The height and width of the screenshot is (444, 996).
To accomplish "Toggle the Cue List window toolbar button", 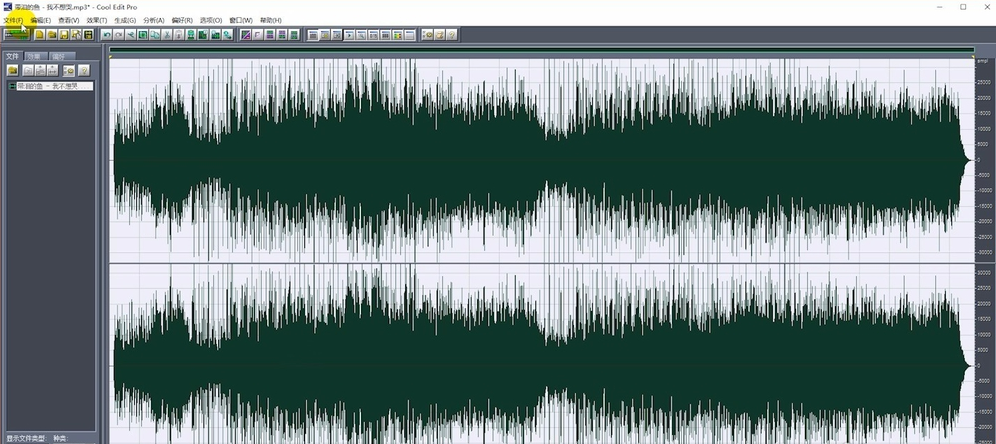I will coord(325,35).
